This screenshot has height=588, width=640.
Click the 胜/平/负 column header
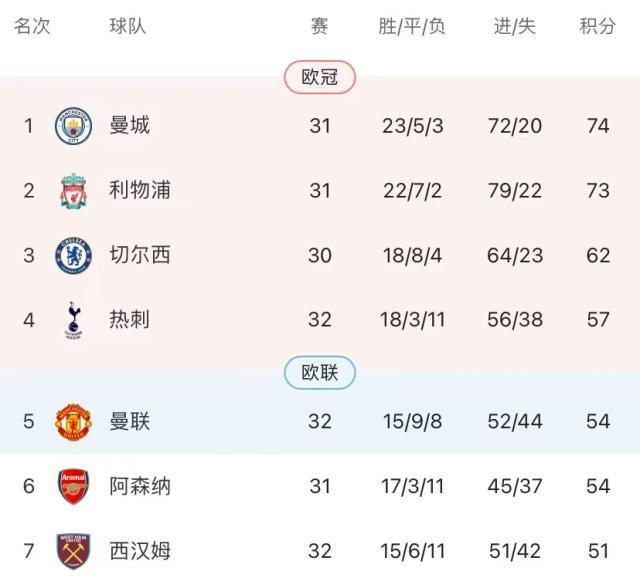[412, 27]
